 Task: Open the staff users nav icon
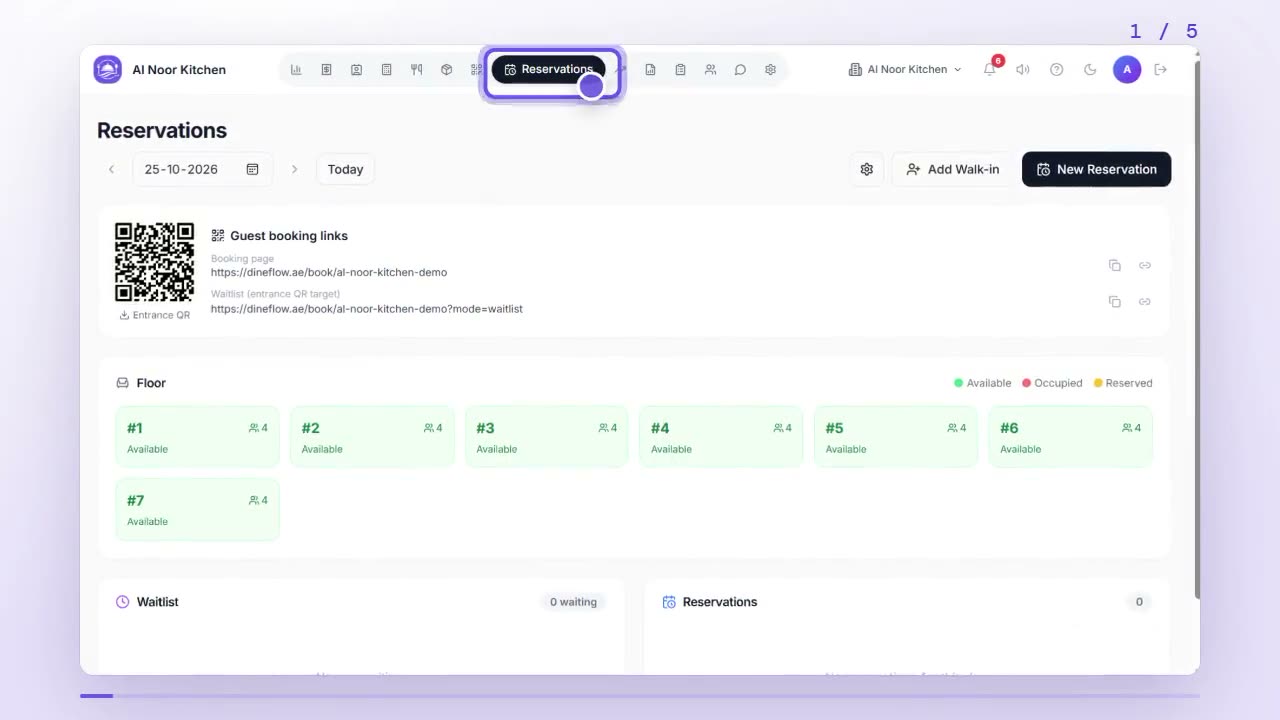coord(710,70)
